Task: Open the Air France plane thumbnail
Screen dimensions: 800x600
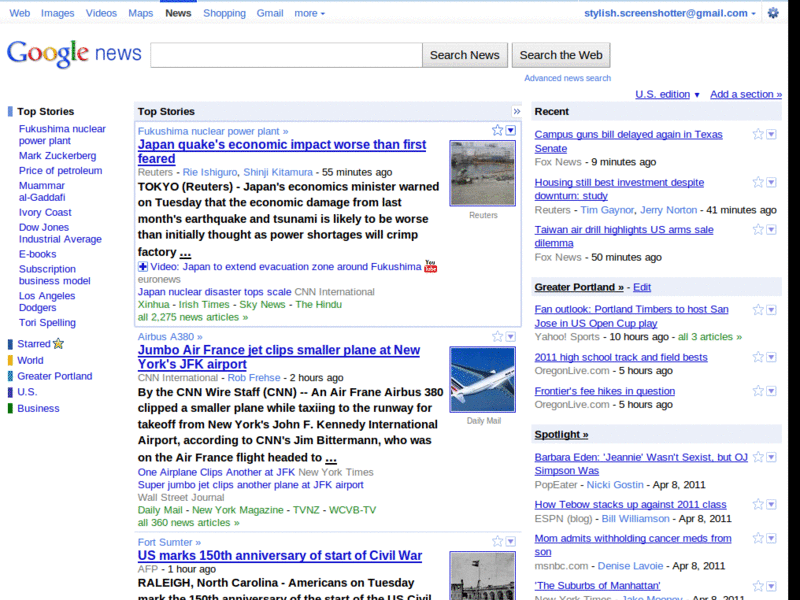Action: tap(482, 379)
